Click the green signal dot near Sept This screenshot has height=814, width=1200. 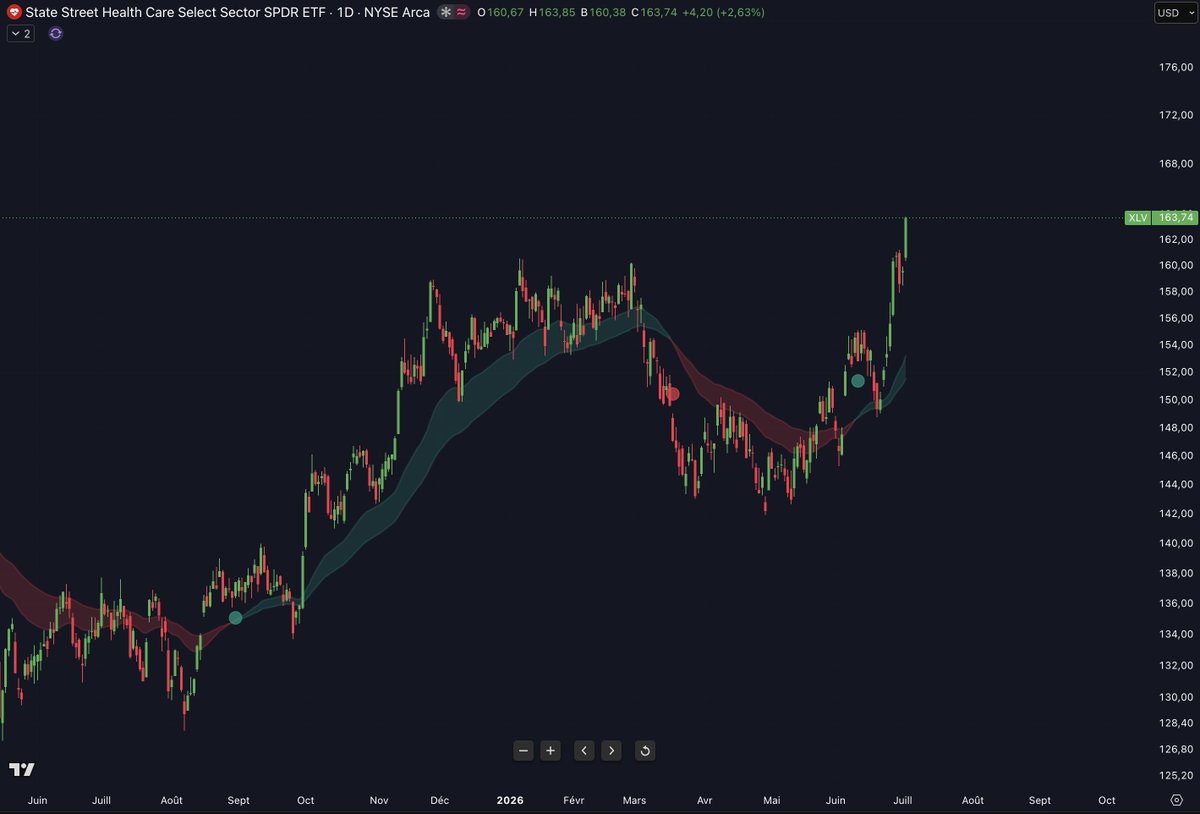235,618
